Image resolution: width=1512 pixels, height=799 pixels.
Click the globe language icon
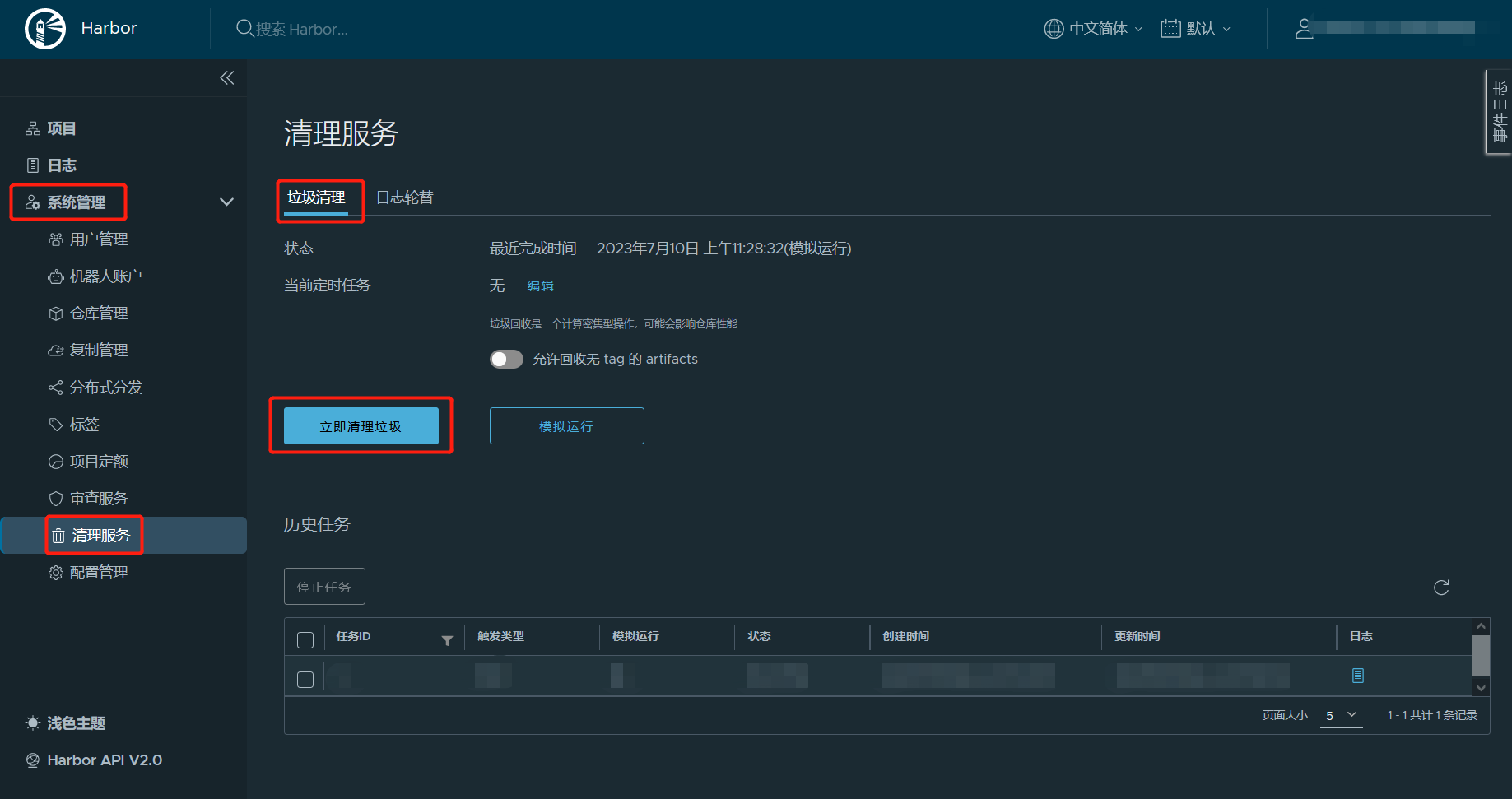pos(1054,29)
